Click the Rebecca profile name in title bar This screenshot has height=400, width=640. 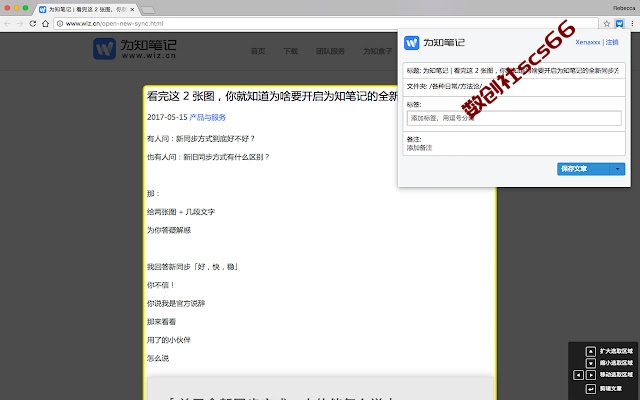coord(624,8)
